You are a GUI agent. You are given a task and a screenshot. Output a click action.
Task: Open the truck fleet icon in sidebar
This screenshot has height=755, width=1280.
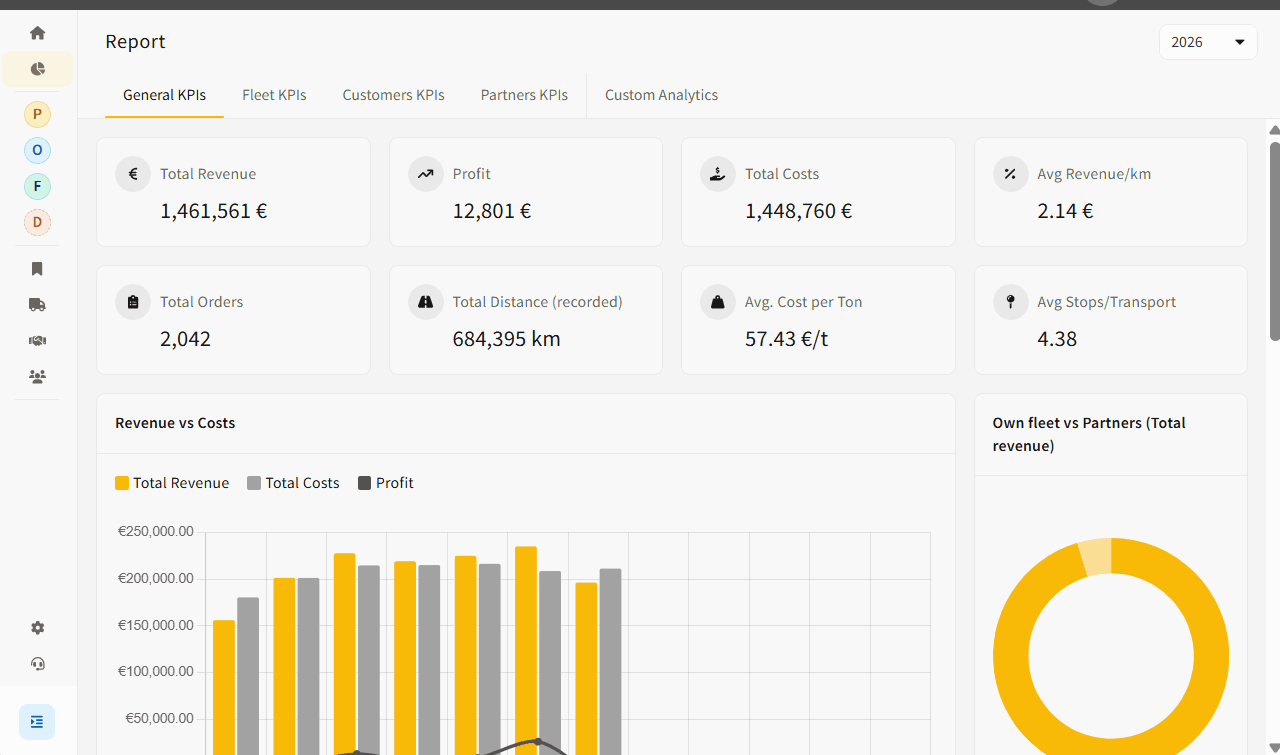click(37, 305)
